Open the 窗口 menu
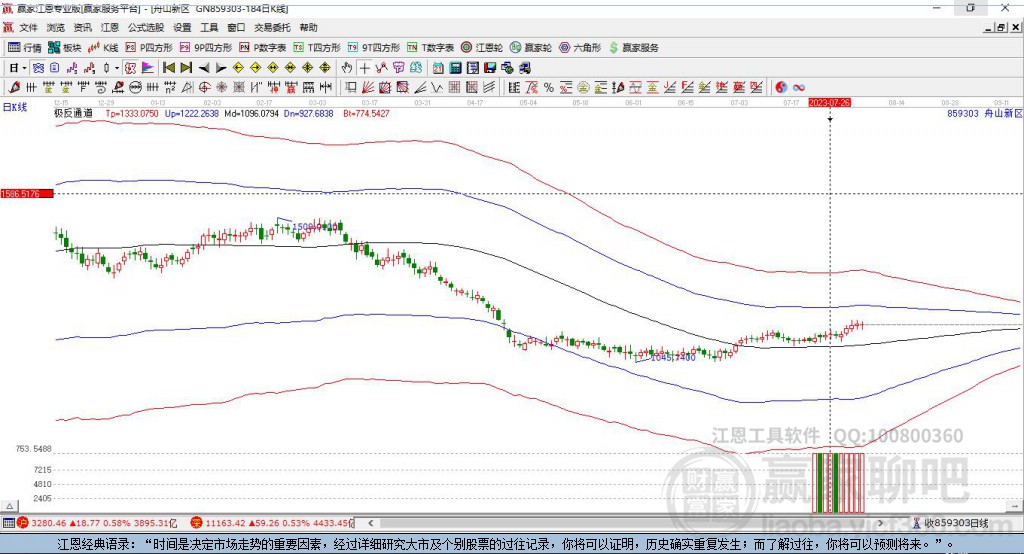The width and height of the screenshot is (1024, 554). (236, 27)
